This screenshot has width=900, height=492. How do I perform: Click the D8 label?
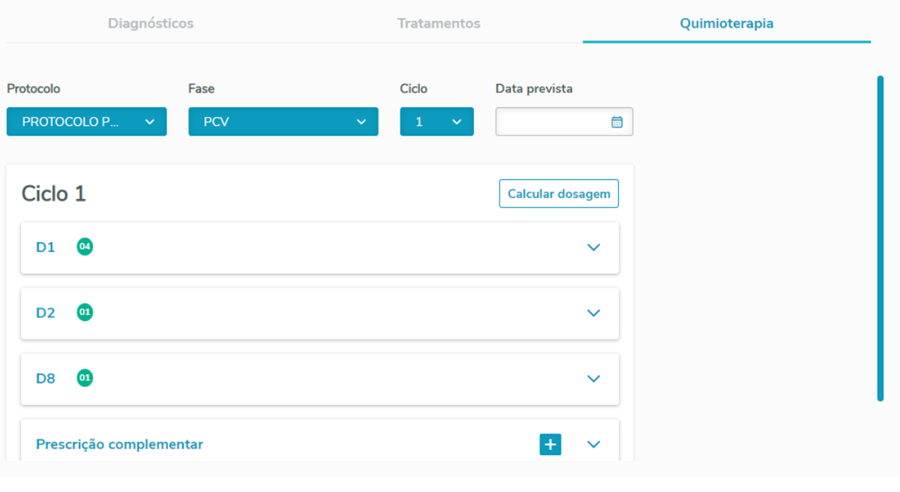45,378
